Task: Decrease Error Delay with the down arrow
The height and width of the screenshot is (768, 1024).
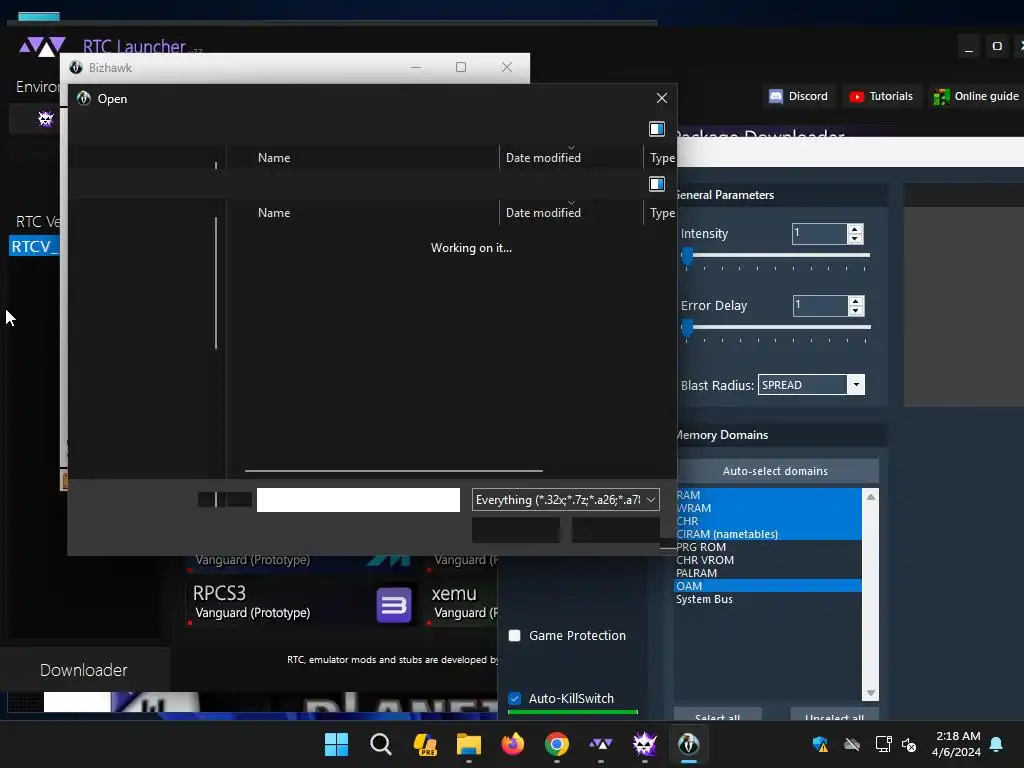Action: [856, 311]
